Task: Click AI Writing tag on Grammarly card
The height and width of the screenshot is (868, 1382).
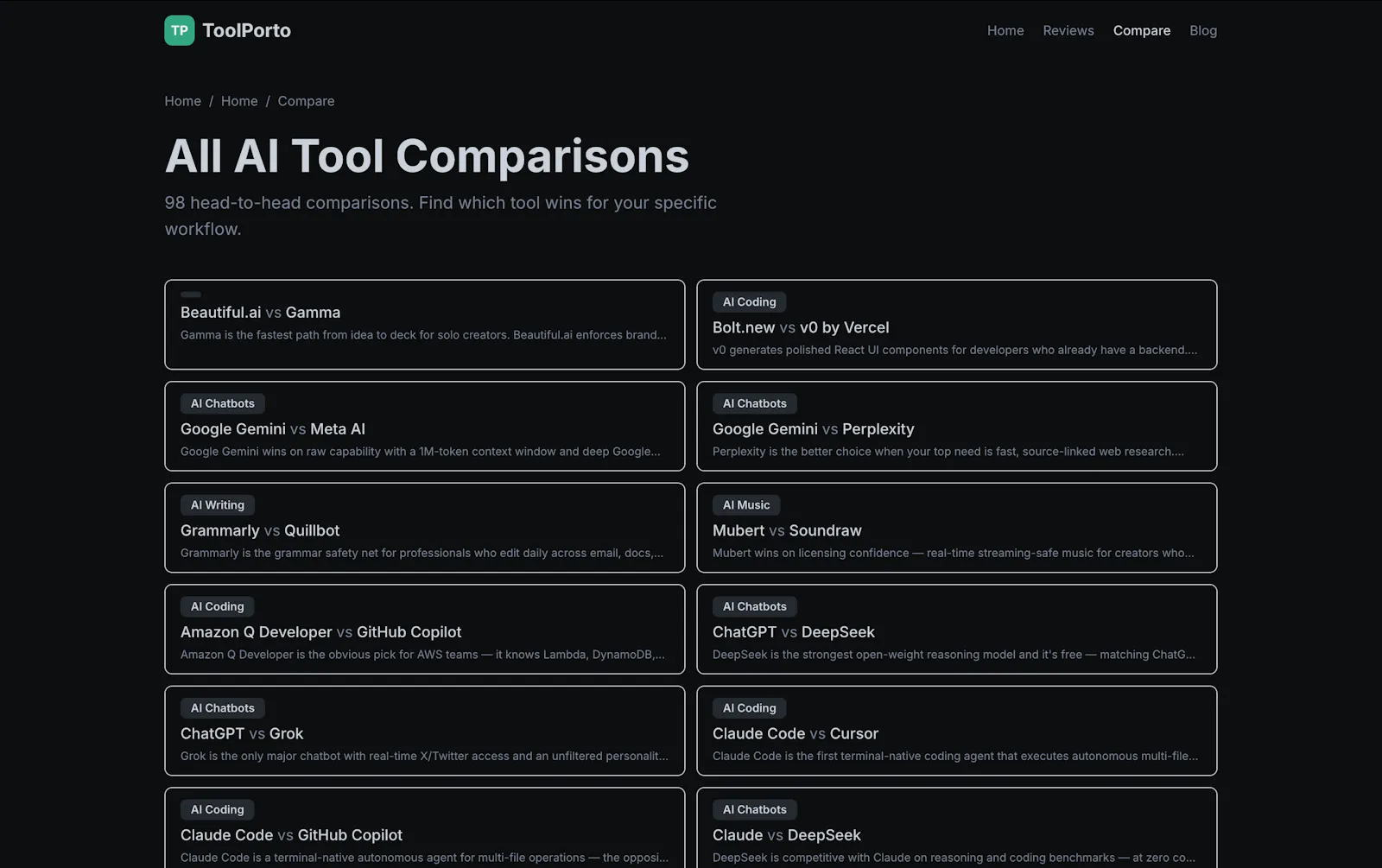Action: [218, 505]
